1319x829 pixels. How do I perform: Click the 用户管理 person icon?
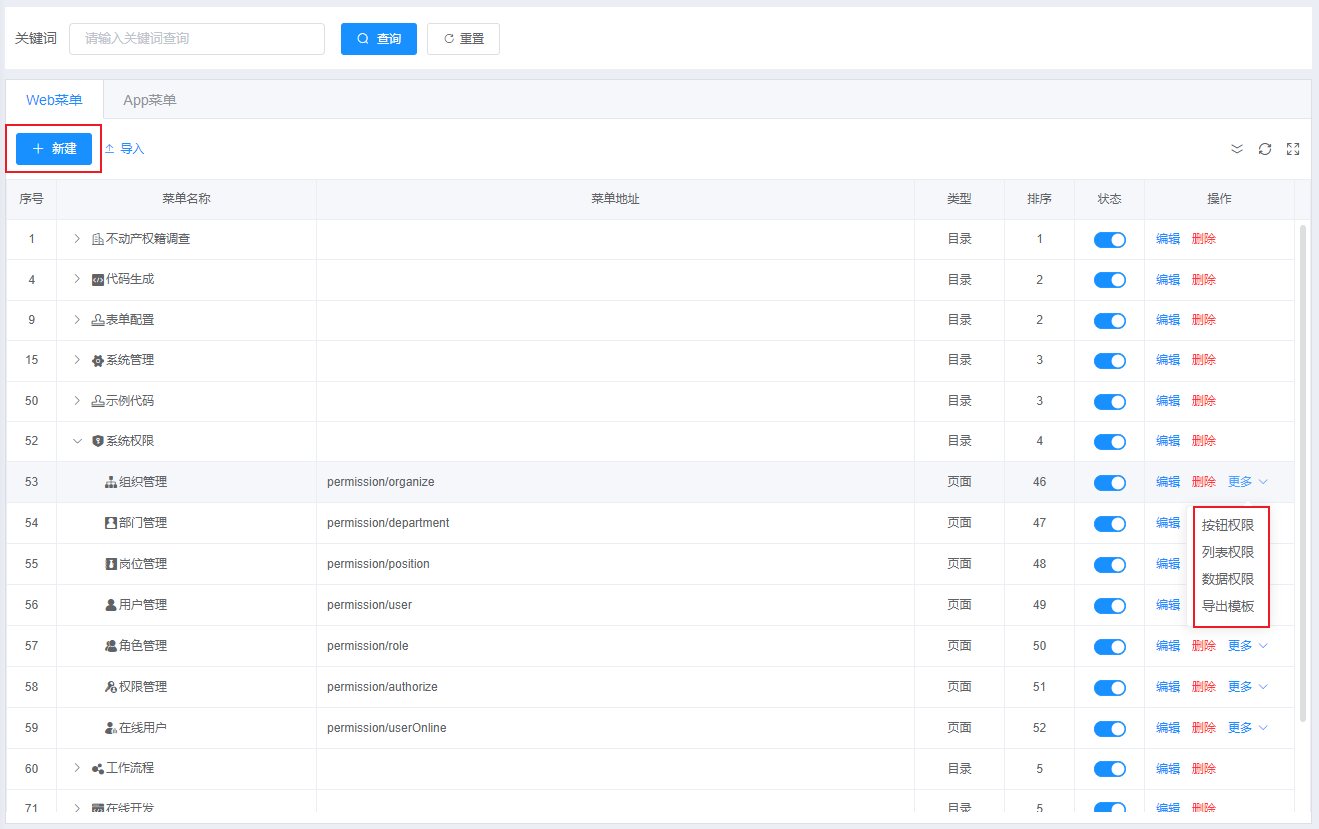click(111, 605)
